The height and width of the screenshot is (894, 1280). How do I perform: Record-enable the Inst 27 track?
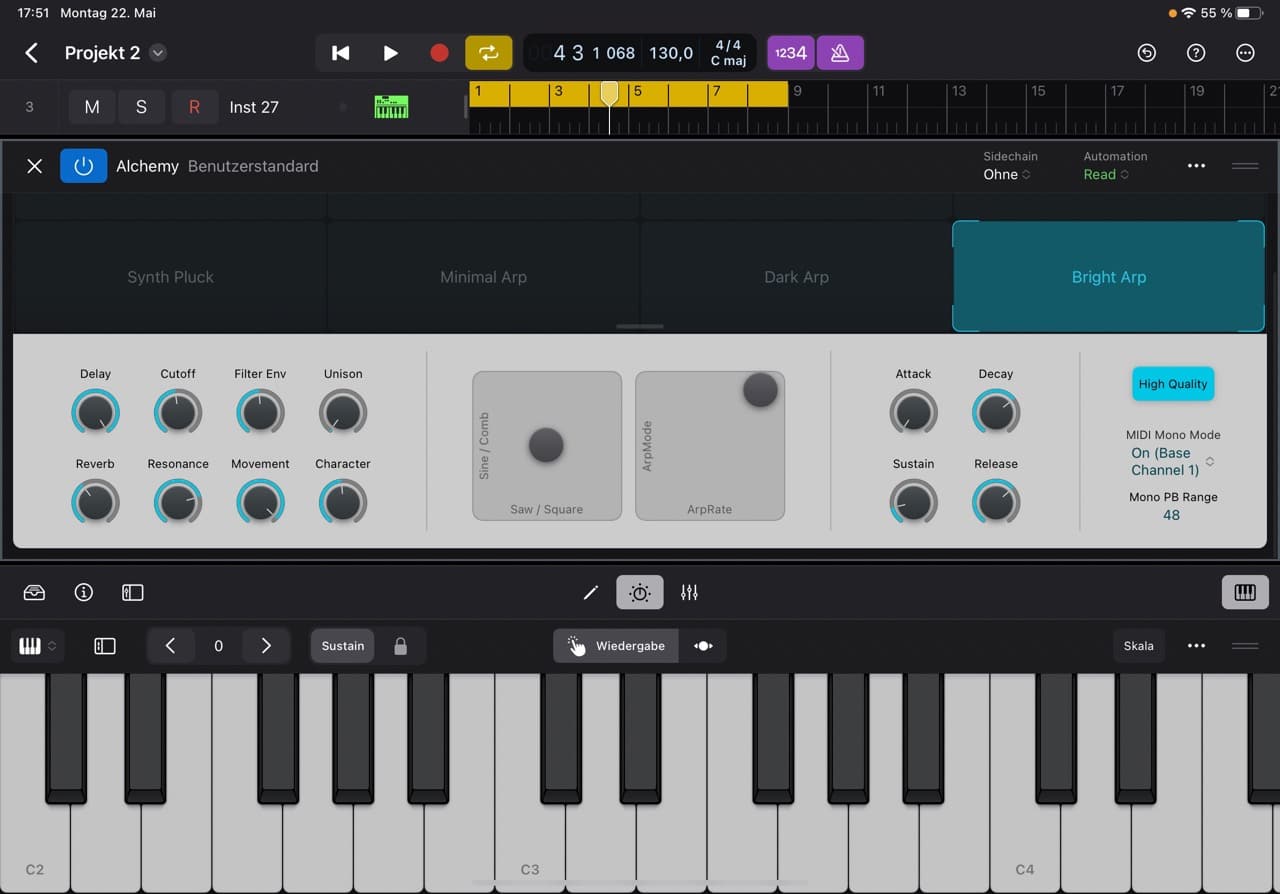[x=194, y=107]
